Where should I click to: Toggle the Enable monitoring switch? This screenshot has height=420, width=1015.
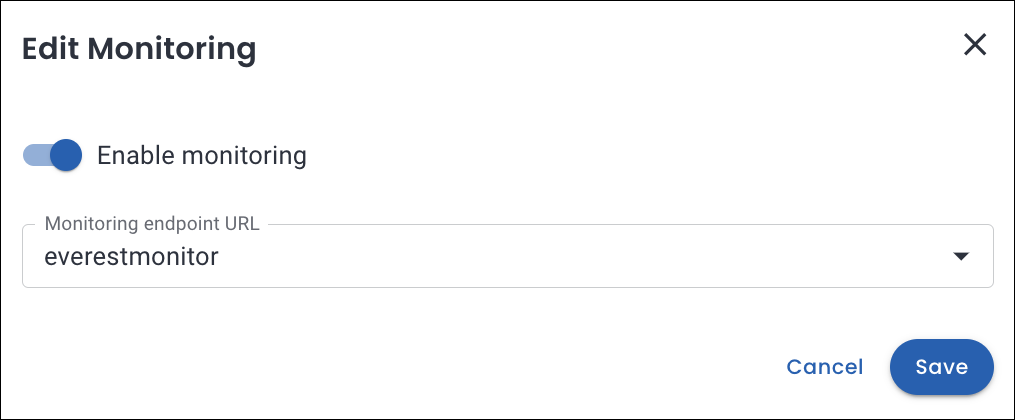(52, 155)
